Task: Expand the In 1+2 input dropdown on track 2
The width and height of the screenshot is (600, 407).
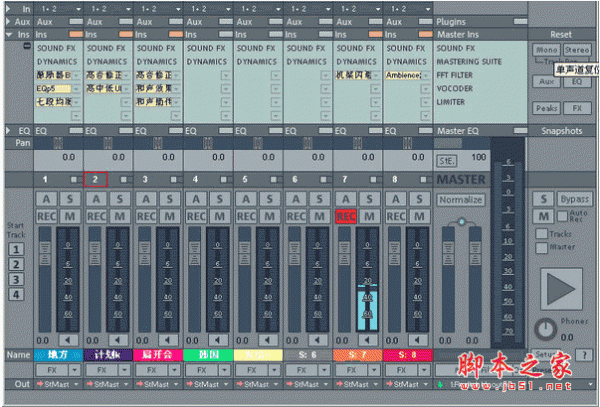Action: [x=107, y=6]
